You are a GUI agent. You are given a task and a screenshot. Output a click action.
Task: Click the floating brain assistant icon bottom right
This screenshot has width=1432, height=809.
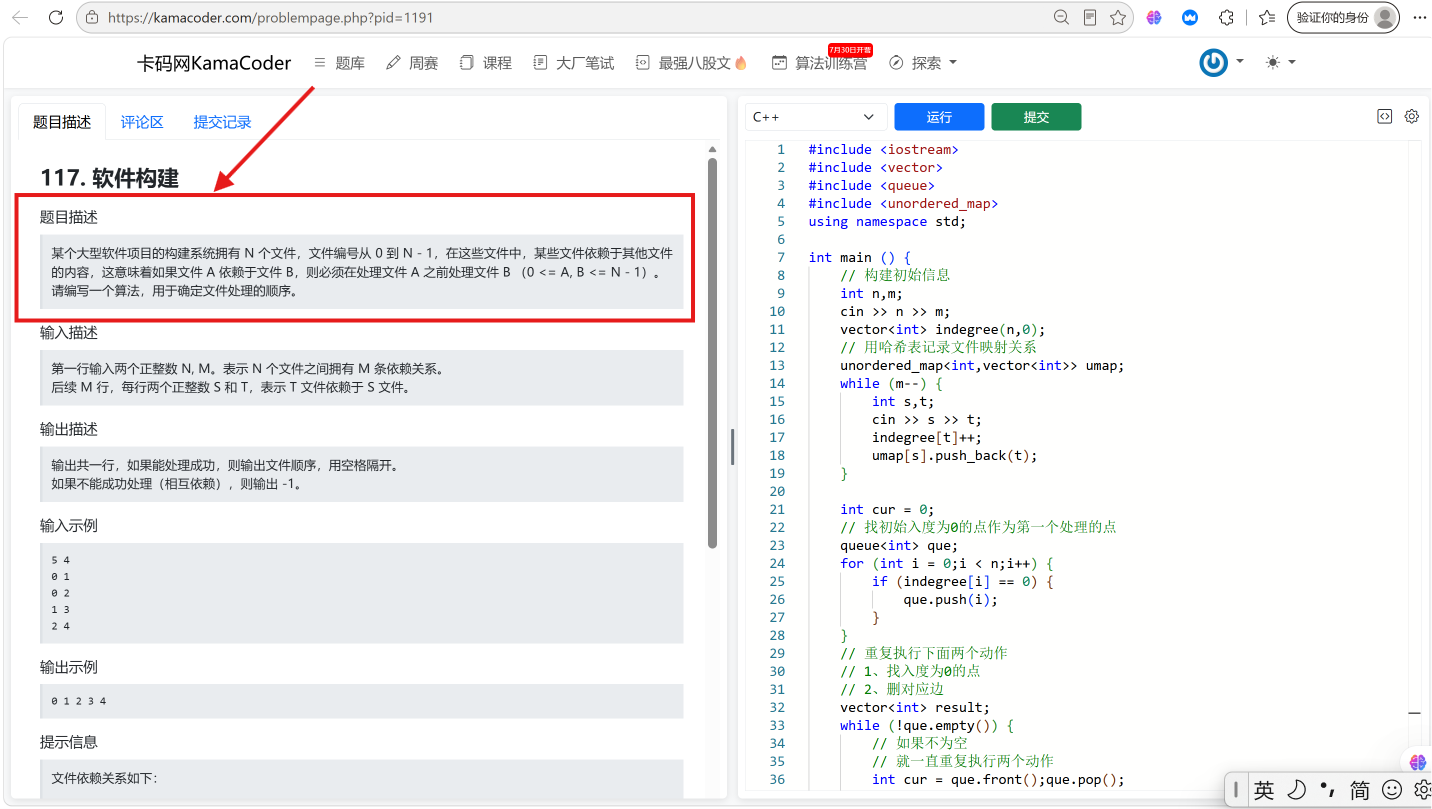tap(1418, 762)
